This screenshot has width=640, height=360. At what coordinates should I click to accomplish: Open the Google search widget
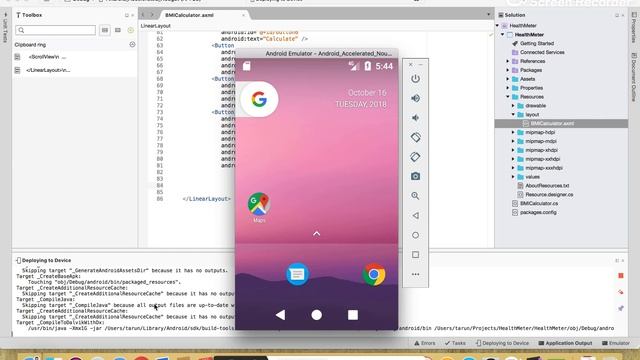[259, 99]
